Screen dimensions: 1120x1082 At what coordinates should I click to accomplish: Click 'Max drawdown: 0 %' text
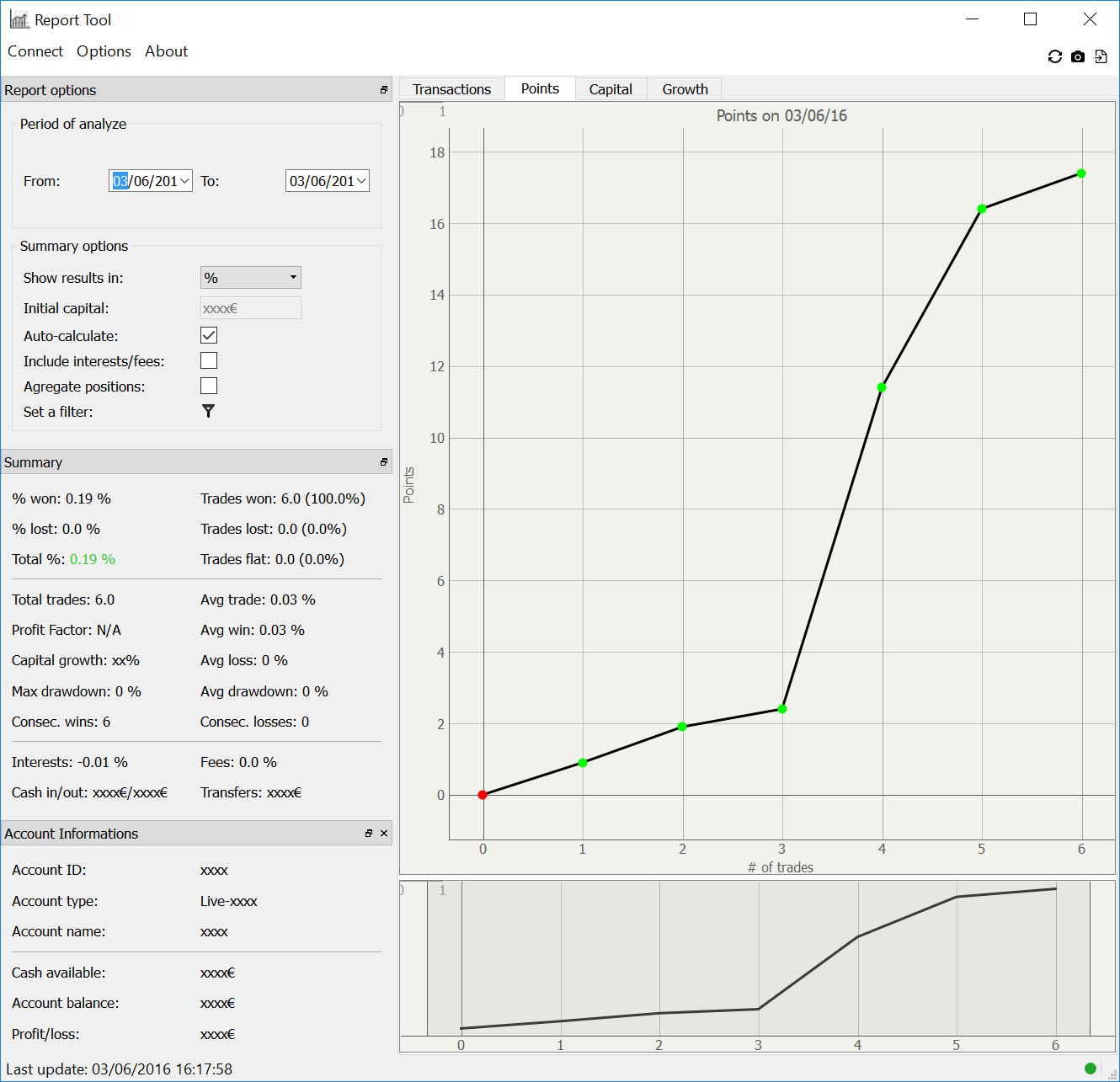77,691
